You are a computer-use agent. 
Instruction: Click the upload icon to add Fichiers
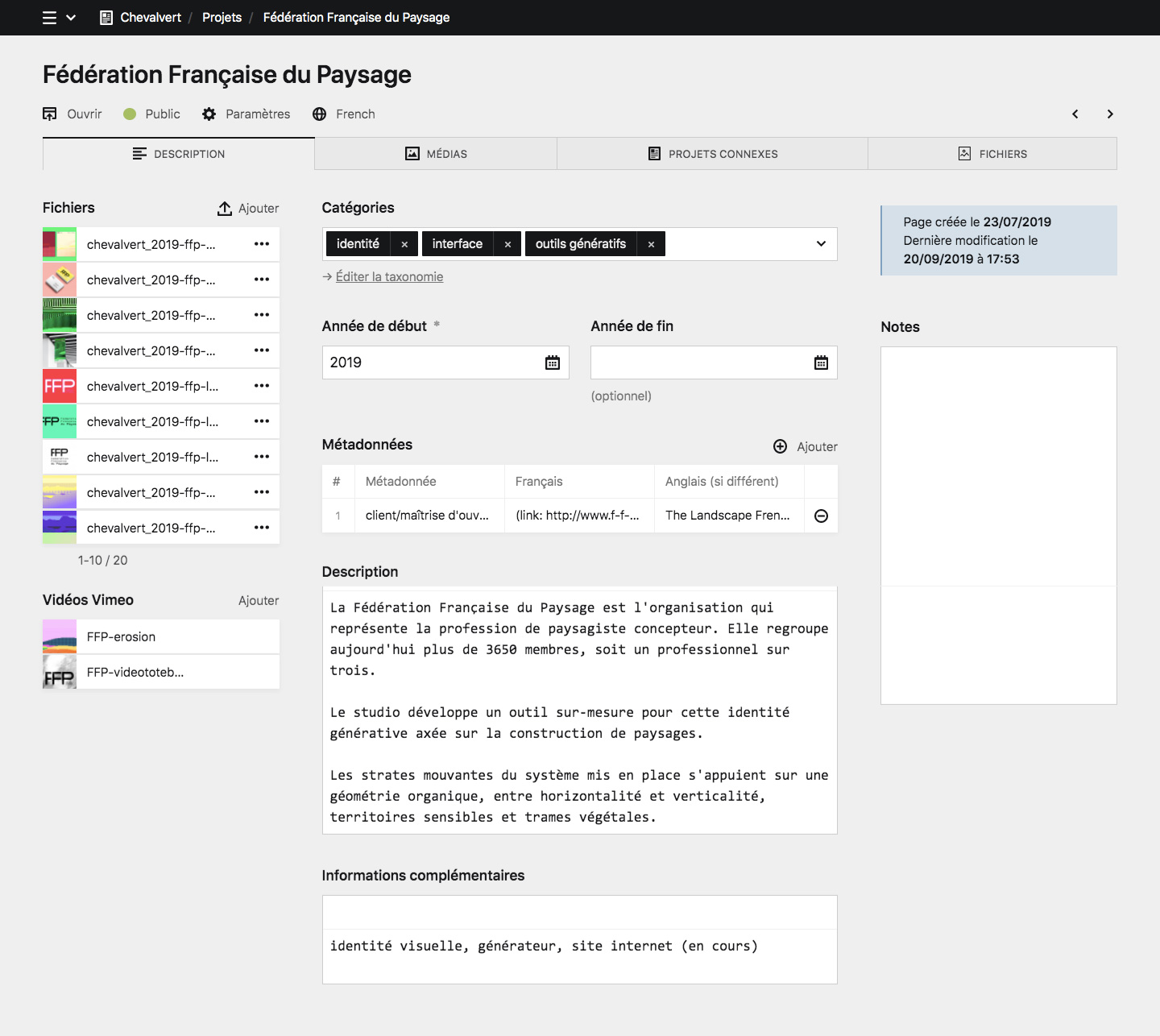[x=224, y=208]
